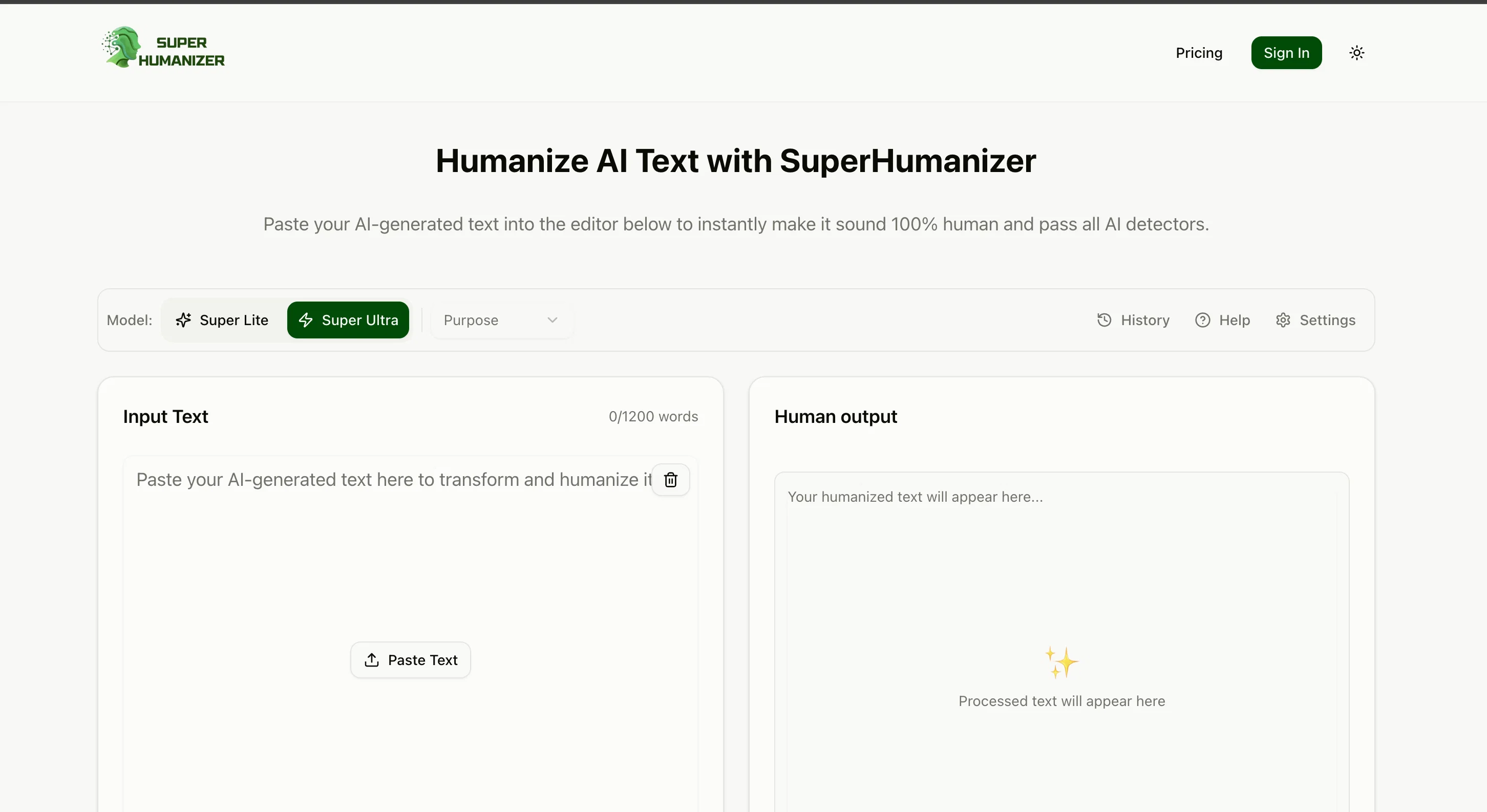The width and height of the screenshot is (1487, 812).
Task: Open Help
Action: (1223, 320)
